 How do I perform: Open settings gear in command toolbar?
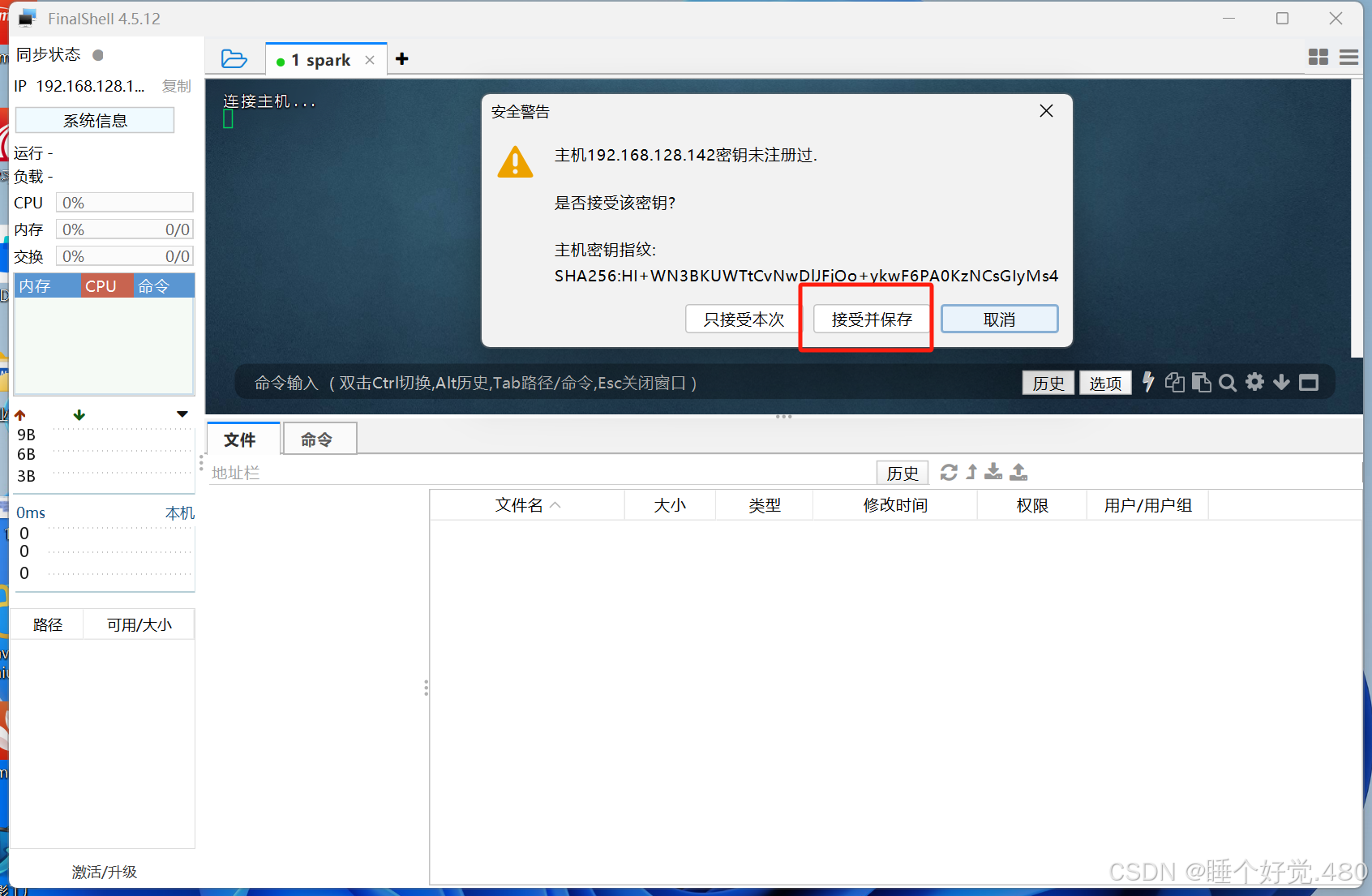click(1254, 382)
